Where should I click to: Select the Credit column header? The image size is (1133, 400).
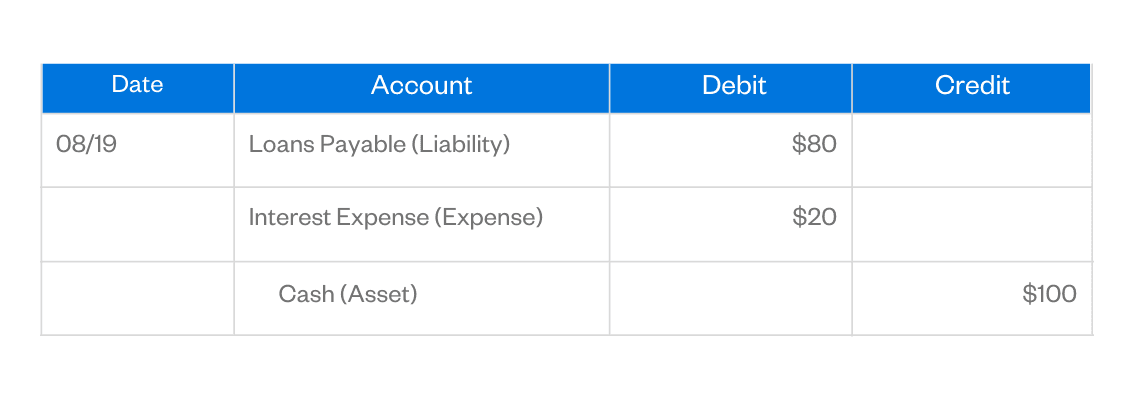pos(972,86)
